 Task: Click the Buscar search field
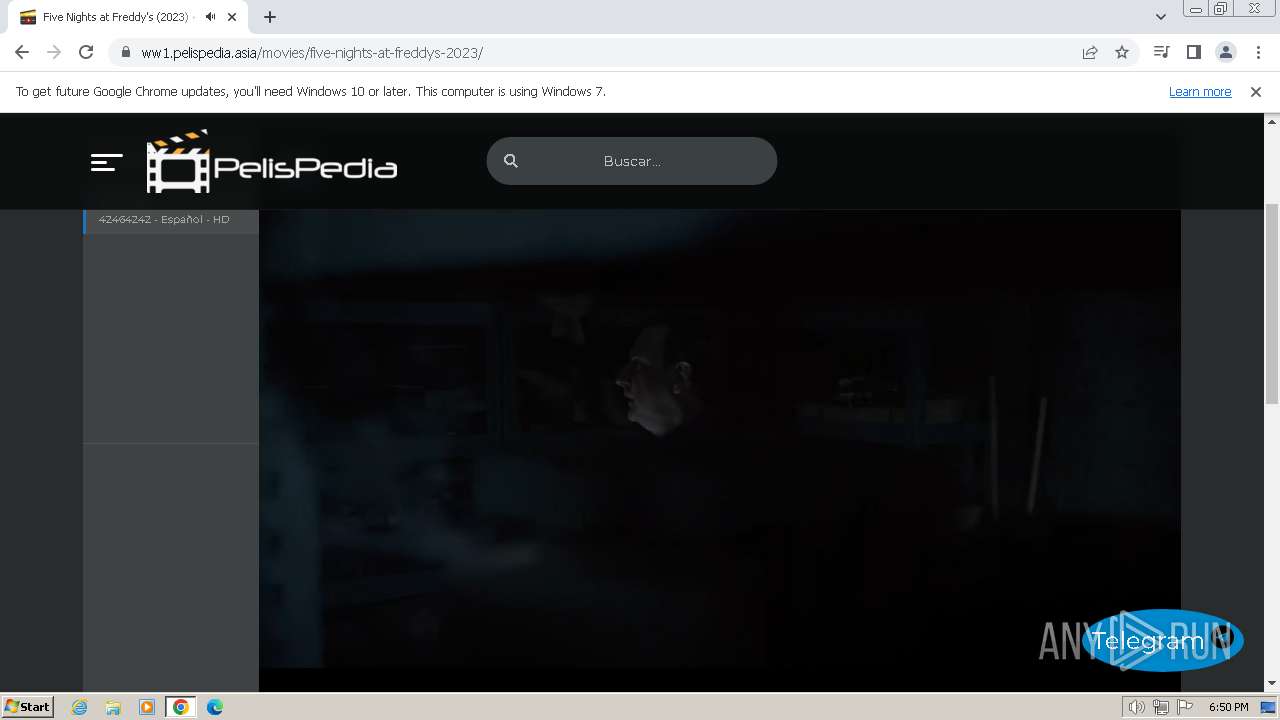(631, 161)
